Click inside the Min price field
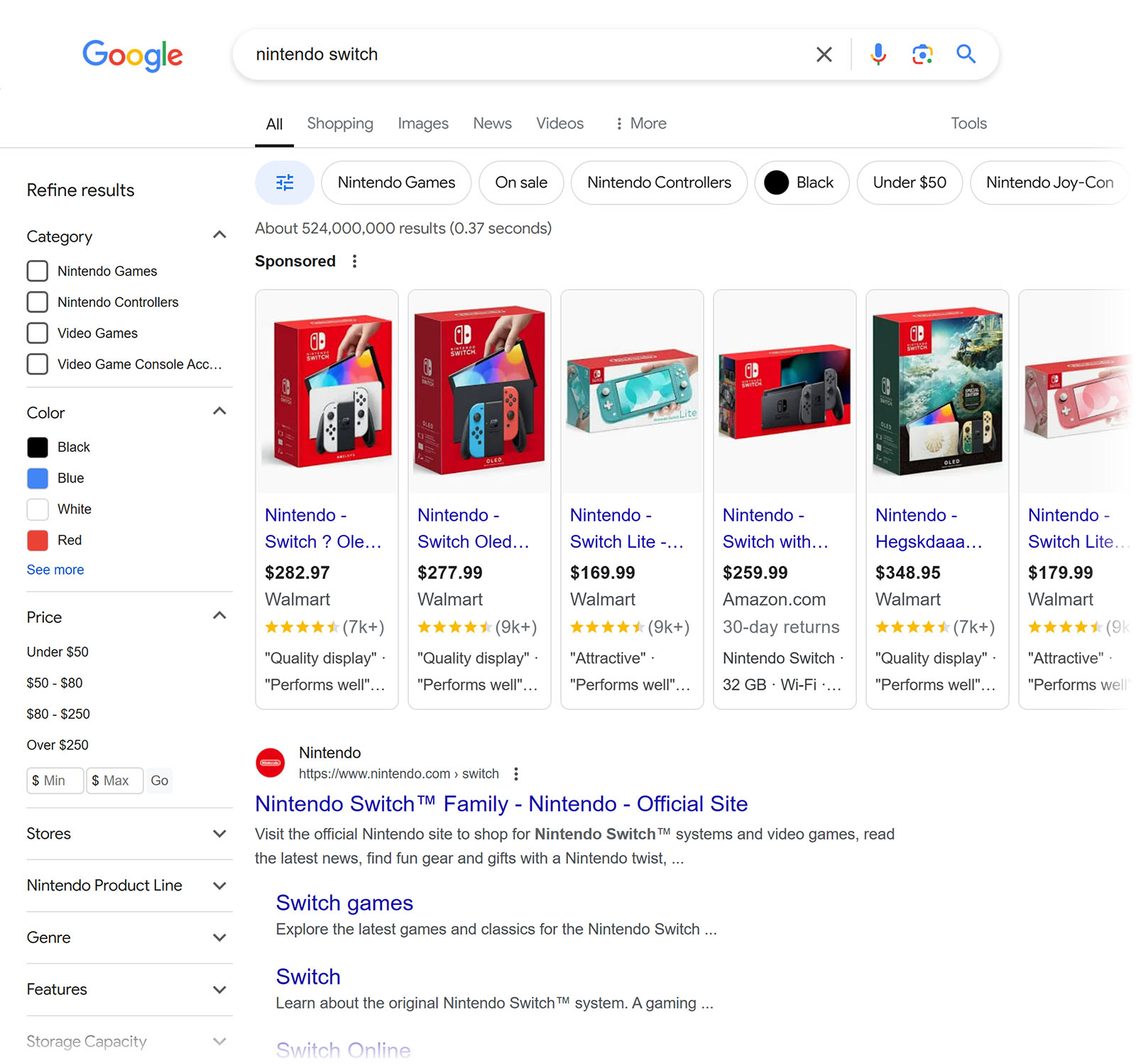This screenshot has width=1136, height=1064. click(x=55, y=780)
